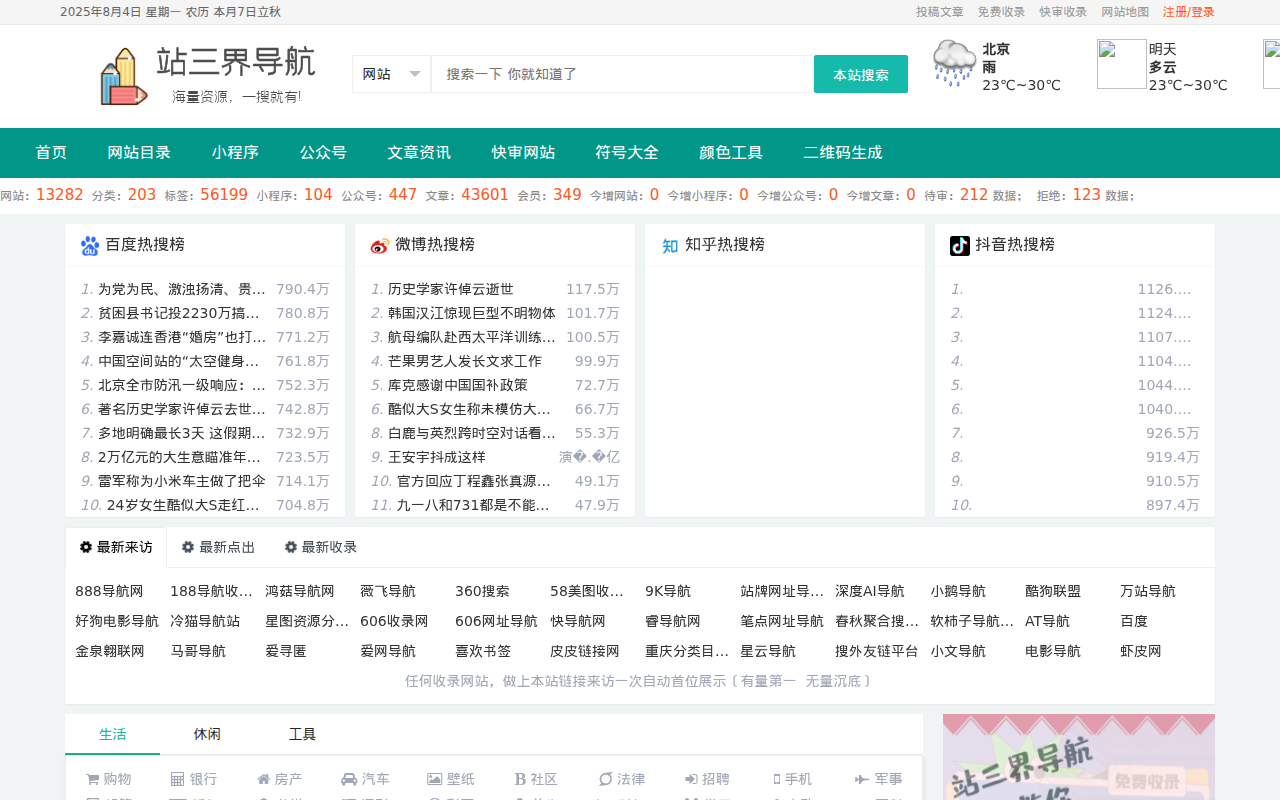Open the 网站 search type dropdown
Image resolution: width=1280 pixels, height=800 pixels.
(x=392, y=74)
